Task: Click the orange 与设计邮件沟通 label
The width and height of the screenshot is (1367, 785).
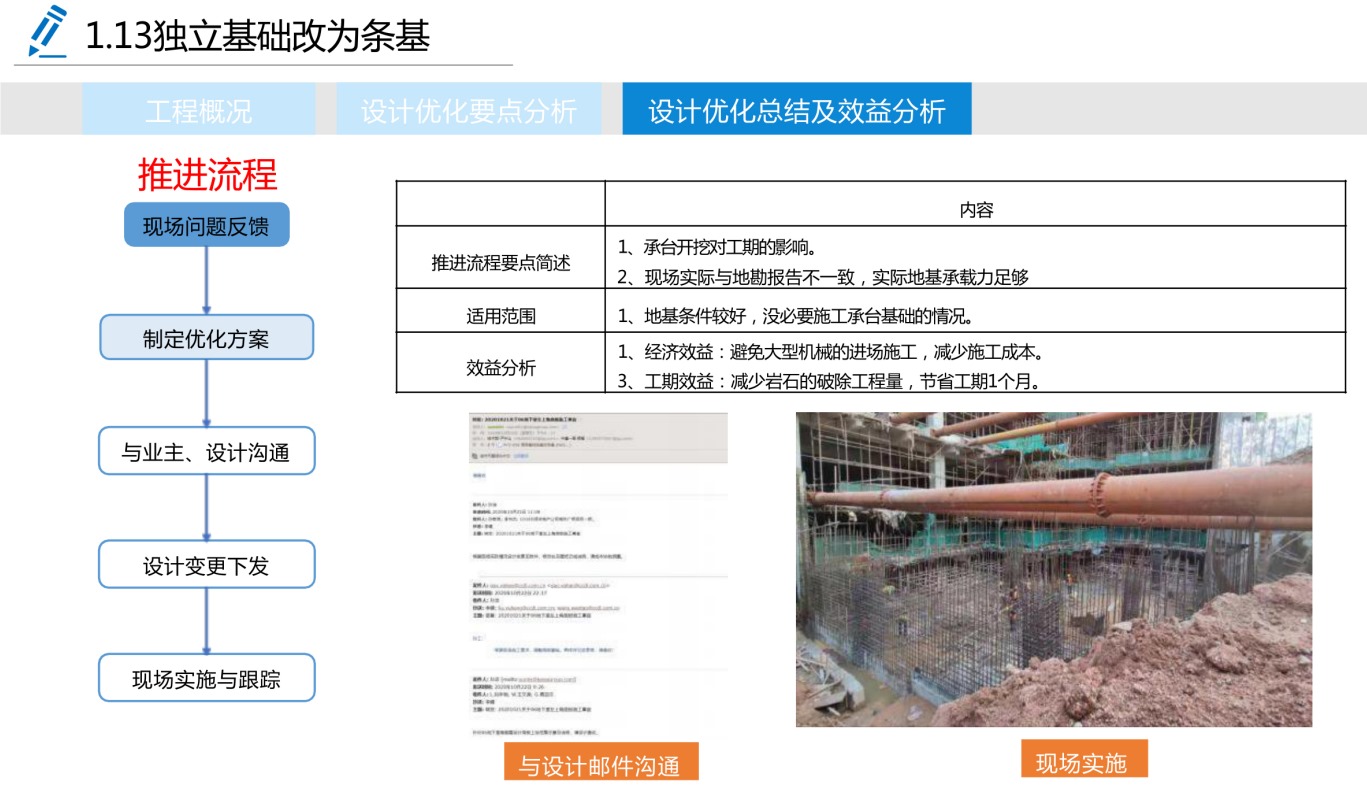Action: click(600, 764)
